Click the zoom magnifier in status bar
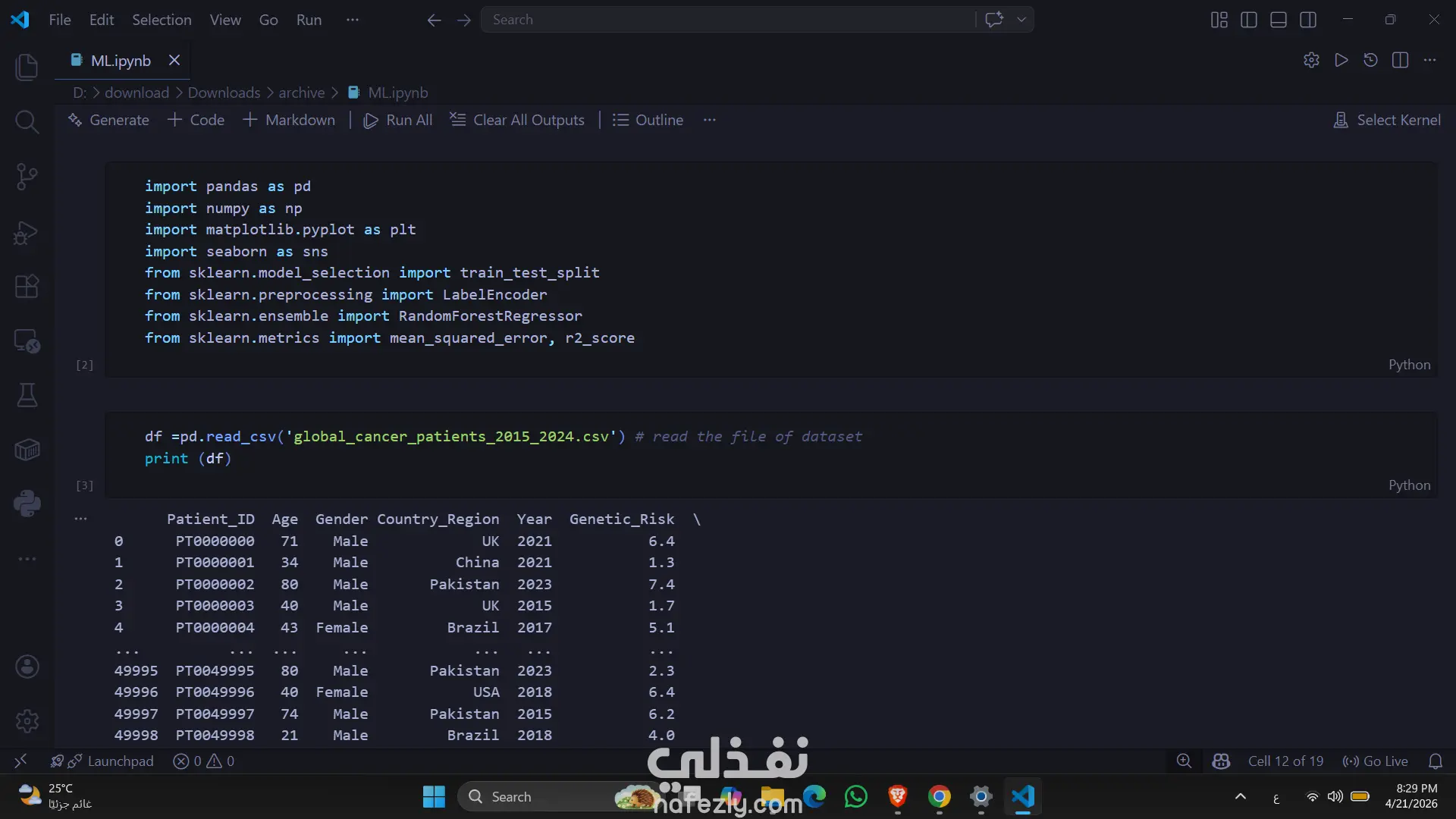The height and width of the screenshot is (819, 1456). 1183,761
